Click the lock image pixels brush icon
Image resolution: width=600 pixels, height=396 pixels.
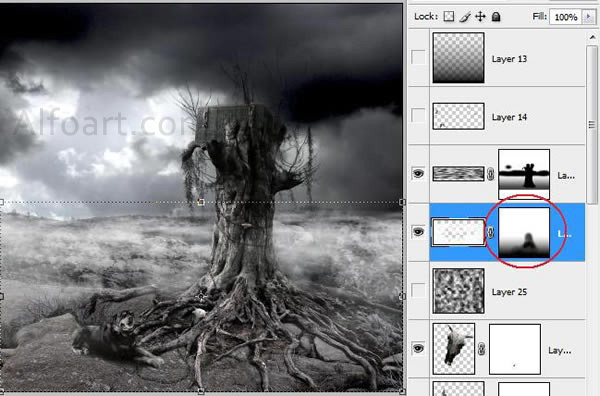[465, 17]
